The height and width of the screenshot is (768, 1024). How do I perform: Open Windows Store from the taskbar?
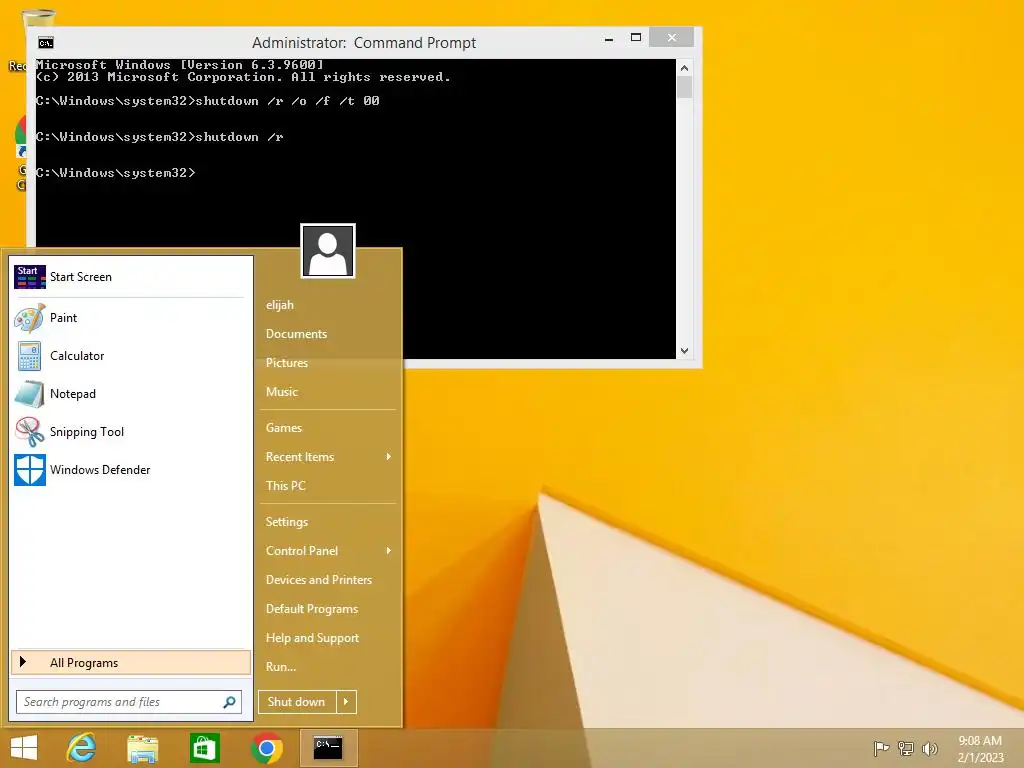click(x=204, y=748)
